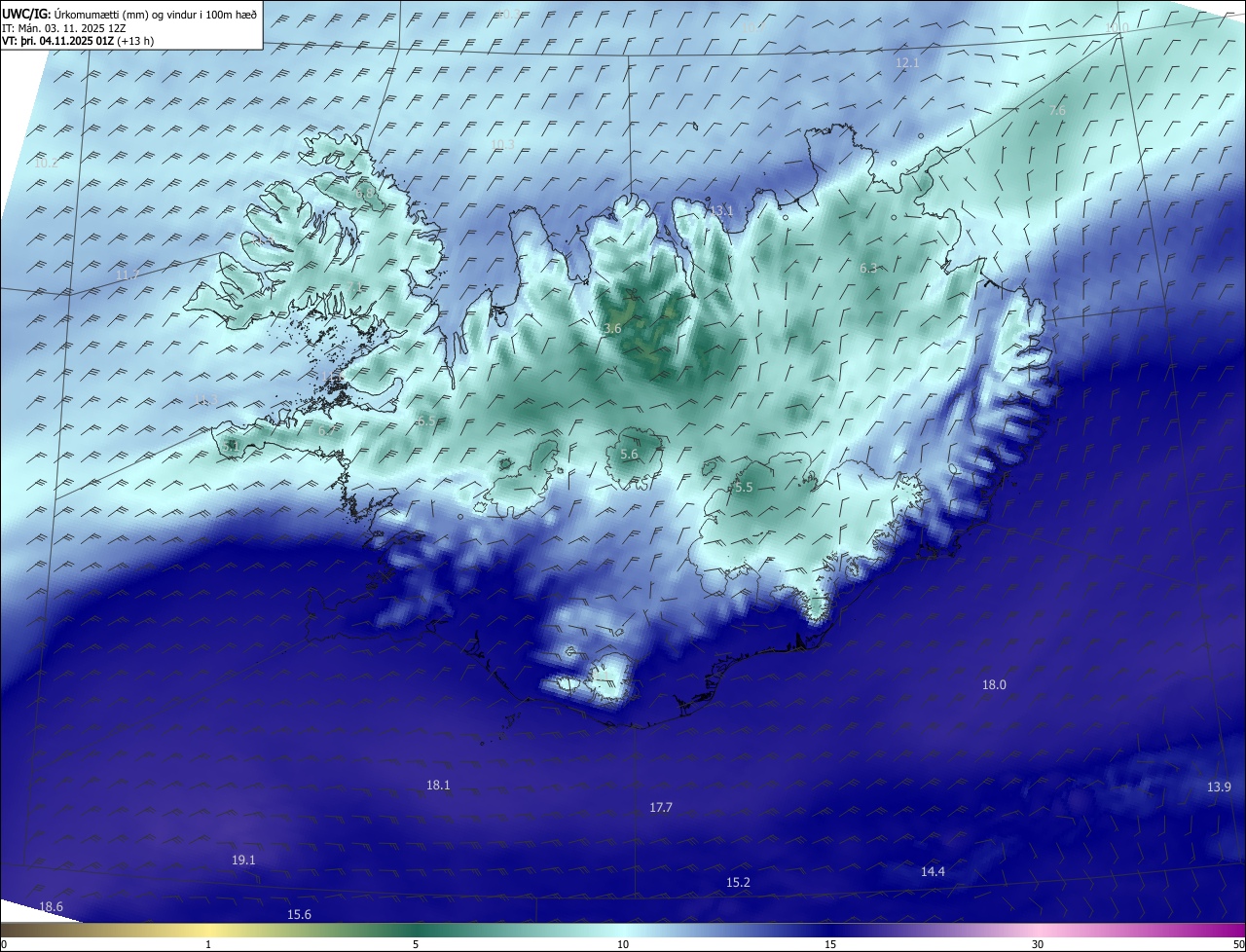Image resolution: width=1246 pixels, height=952 pixels.
Task: Click the 15.6 value on the map
Action: [x=299, y=915]
